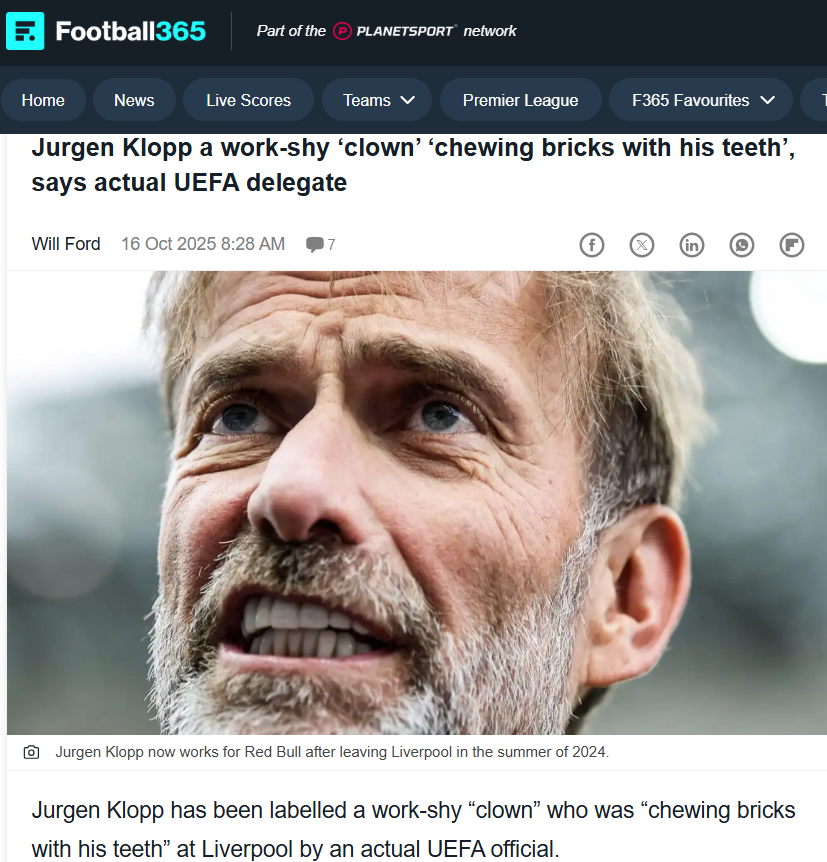Share the article through WhatsApp

tap(742, 245)
